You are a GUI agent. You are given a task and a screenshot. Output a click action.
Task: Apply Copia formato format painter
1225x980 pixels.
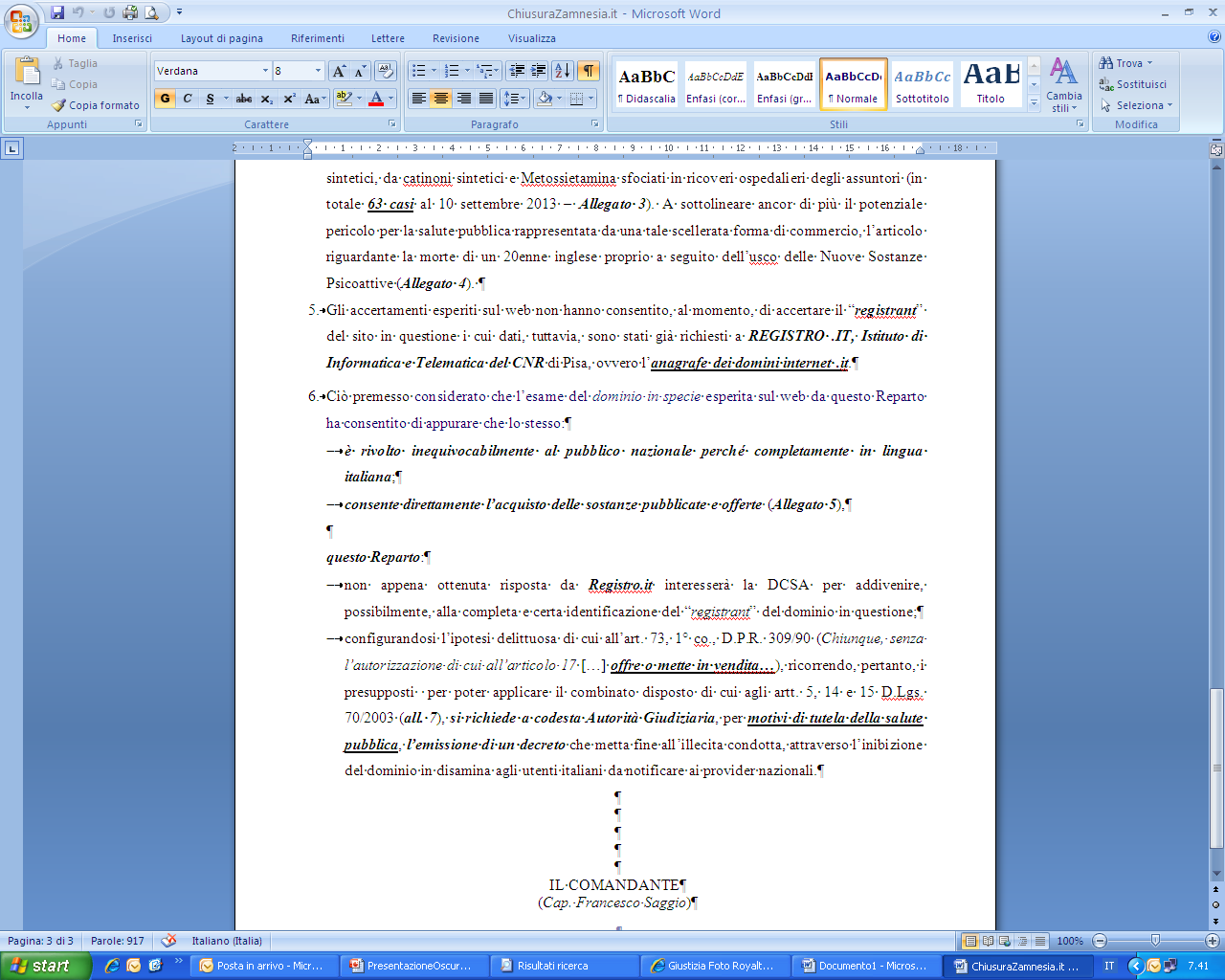pos(96,105)
